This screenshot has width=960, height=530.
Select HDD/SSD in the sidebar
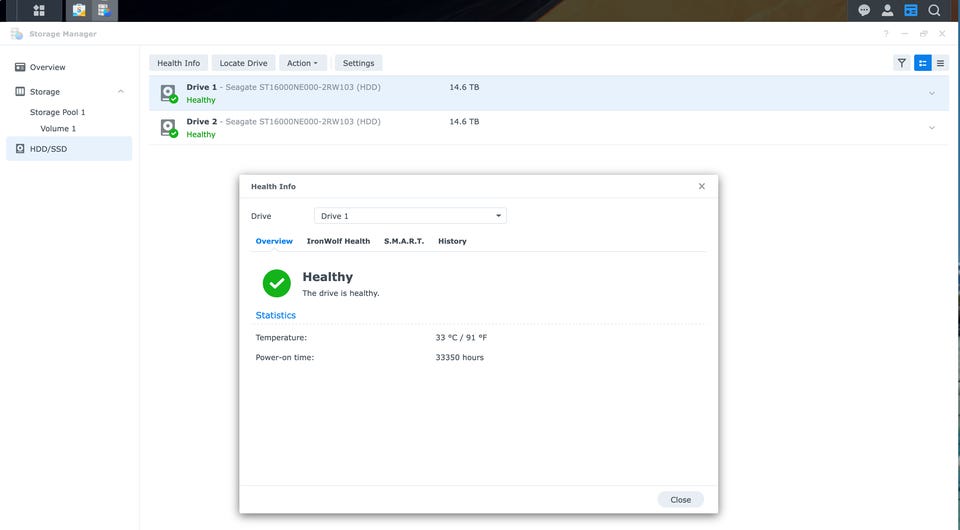[x=69, y=149]
